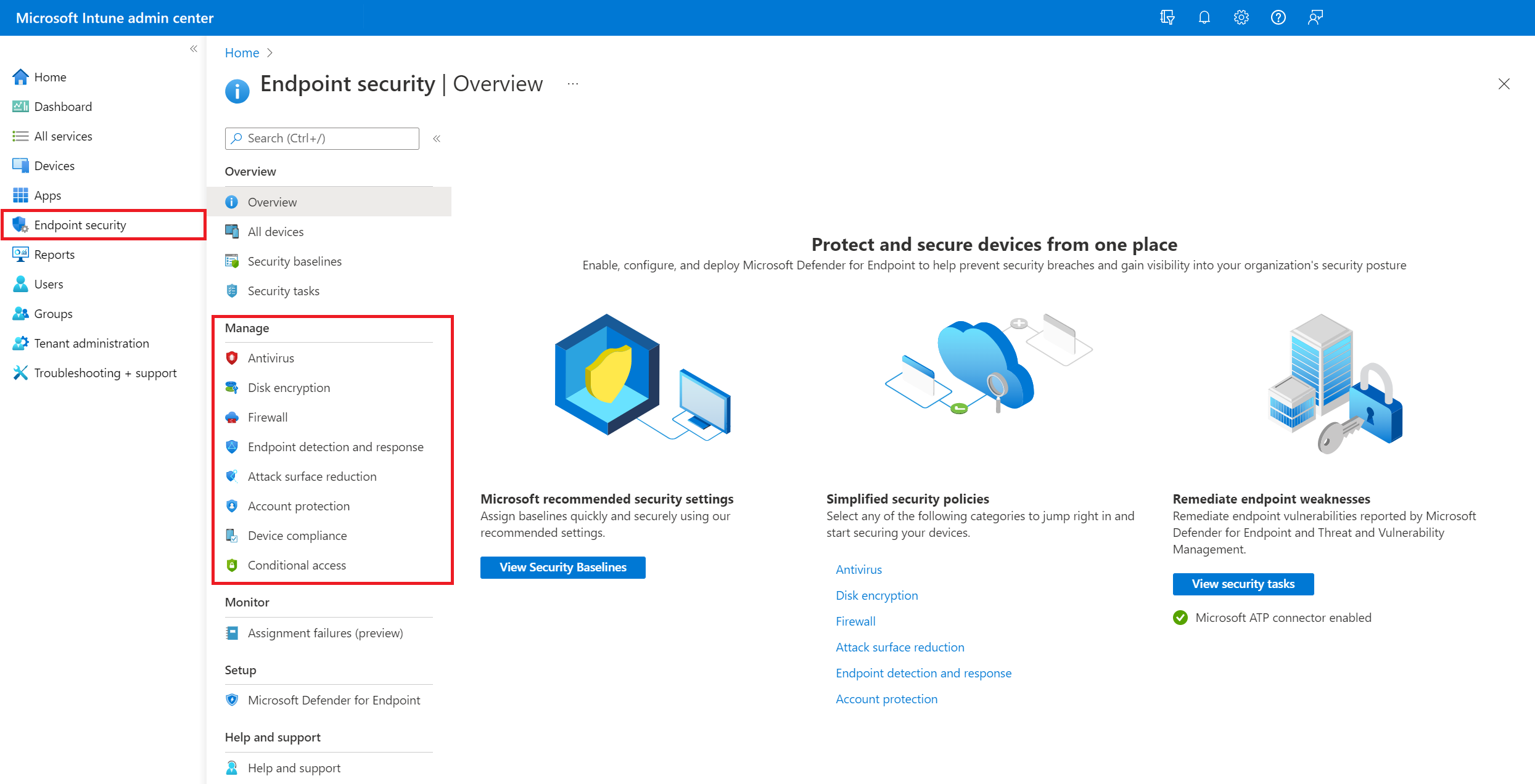This screenshot has width=1535, height=784.
Task: Expand the Assignment Failures preview section
Action: click(326, 632)
